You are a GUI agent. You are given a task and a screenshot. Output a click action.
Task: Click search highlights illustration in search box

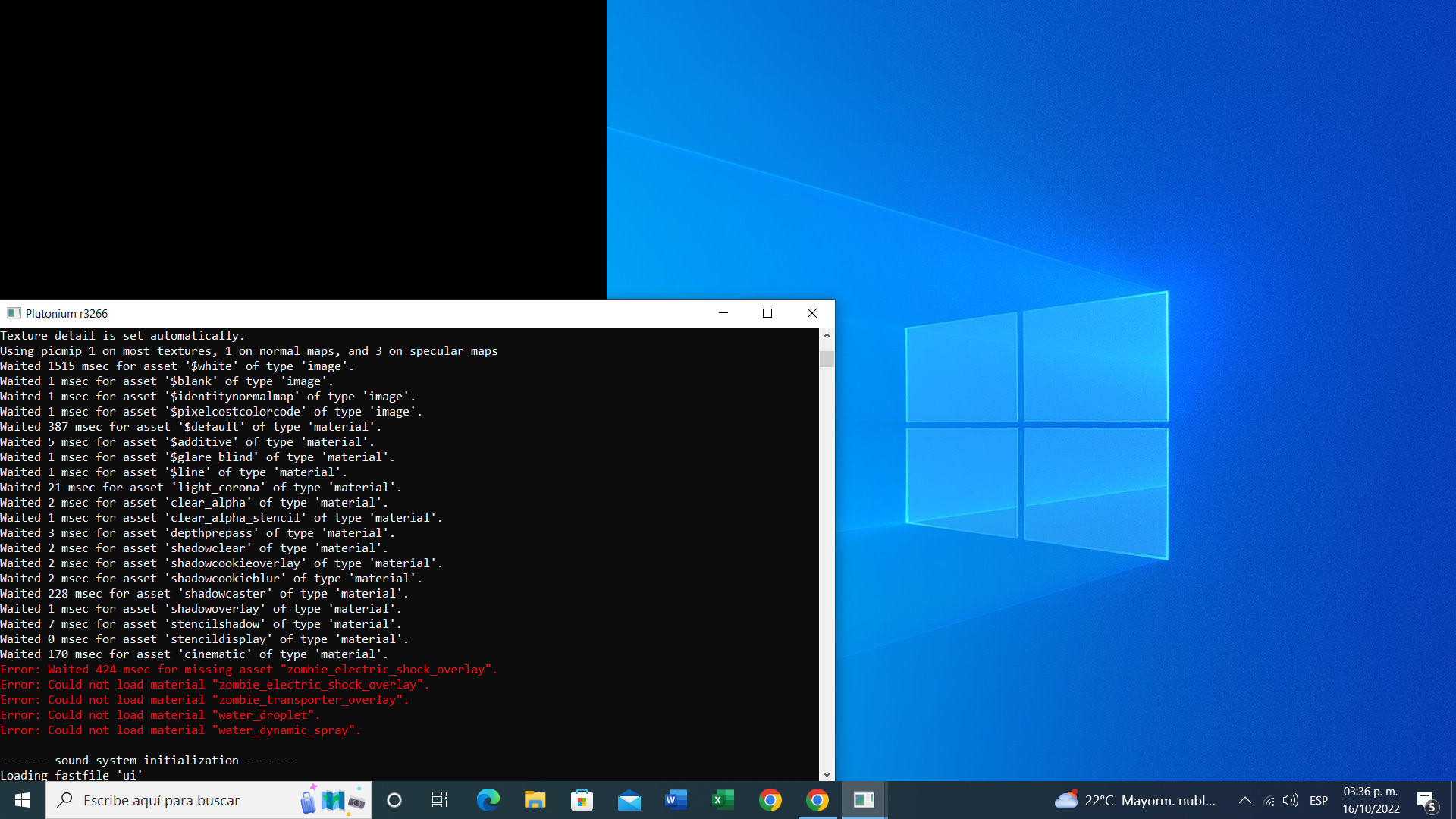[333, 800]
